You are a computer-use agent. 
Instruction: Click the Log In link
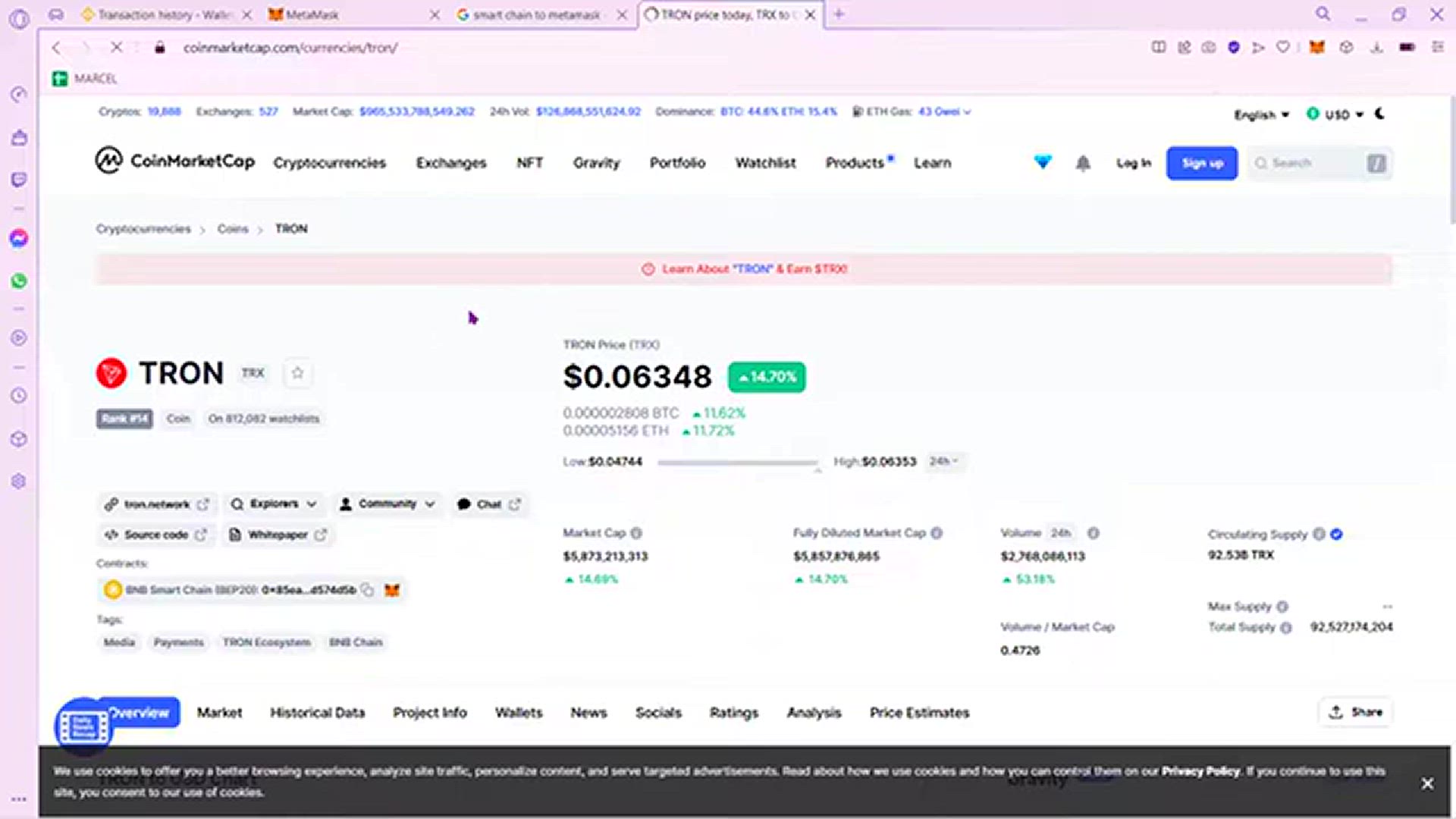(1134, 163)
